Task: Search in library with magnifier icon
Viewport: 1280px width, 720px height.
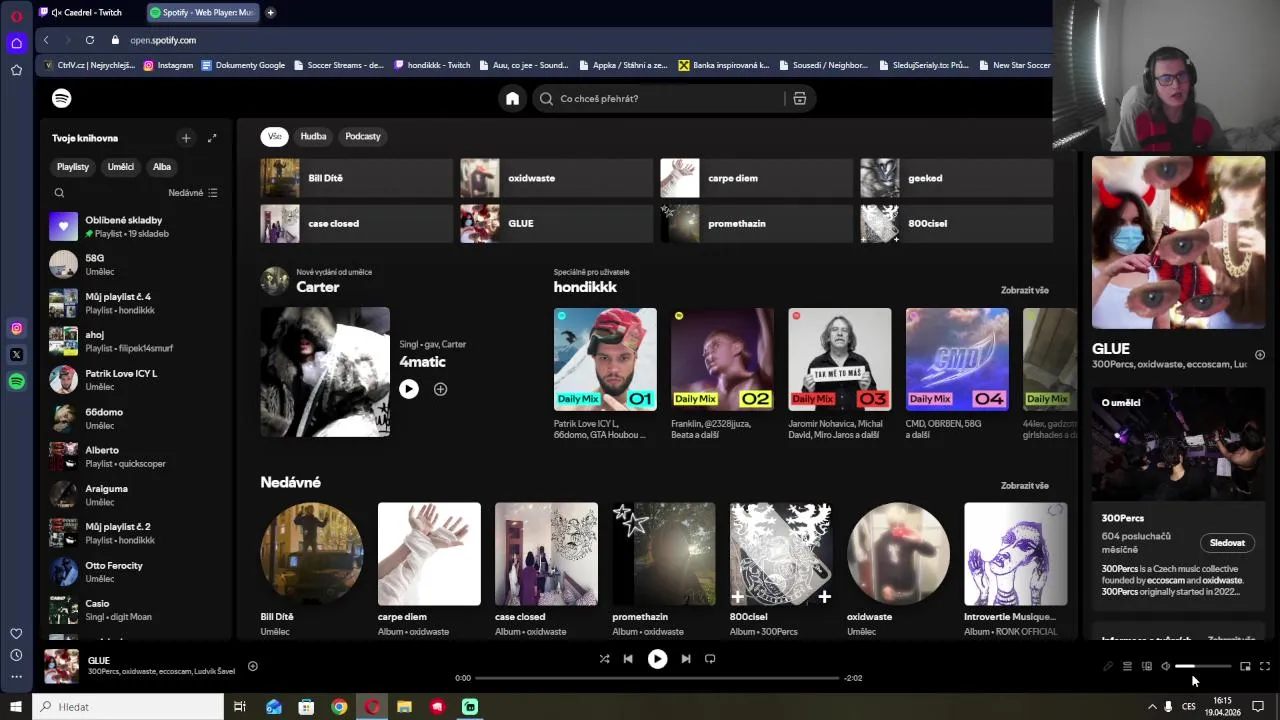Action: pos(59,193)
